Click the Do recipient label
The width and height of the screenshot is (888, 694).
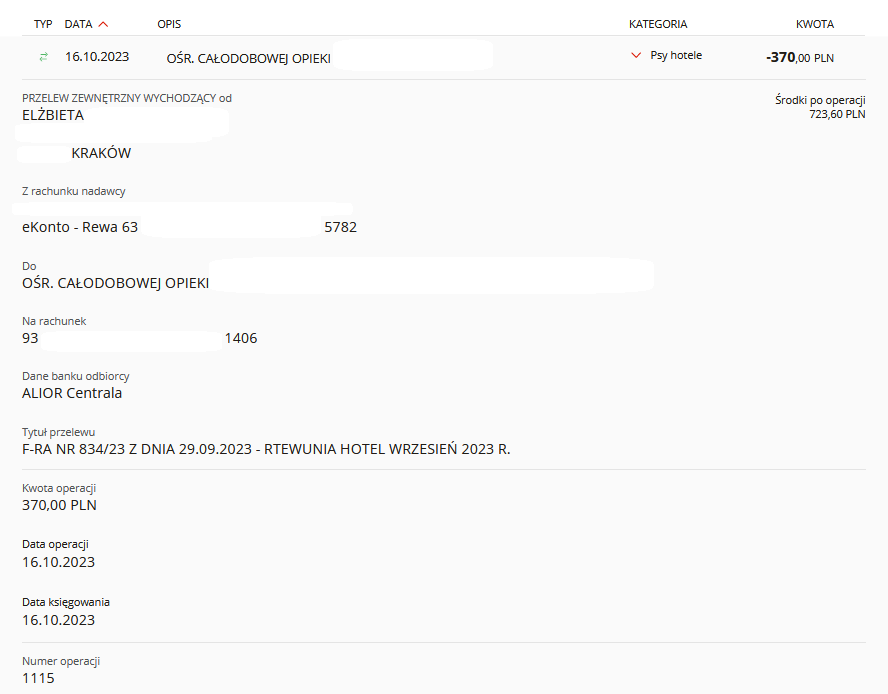coord(29,266)
